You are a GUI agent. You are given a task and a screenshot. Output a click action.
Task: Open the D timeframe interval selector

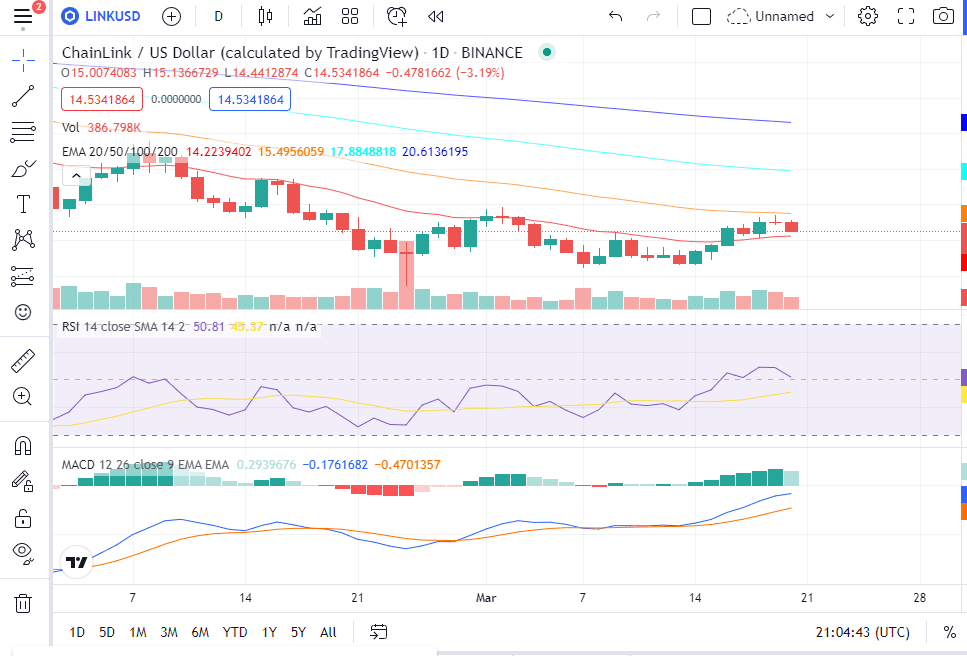tap(218, 17)
